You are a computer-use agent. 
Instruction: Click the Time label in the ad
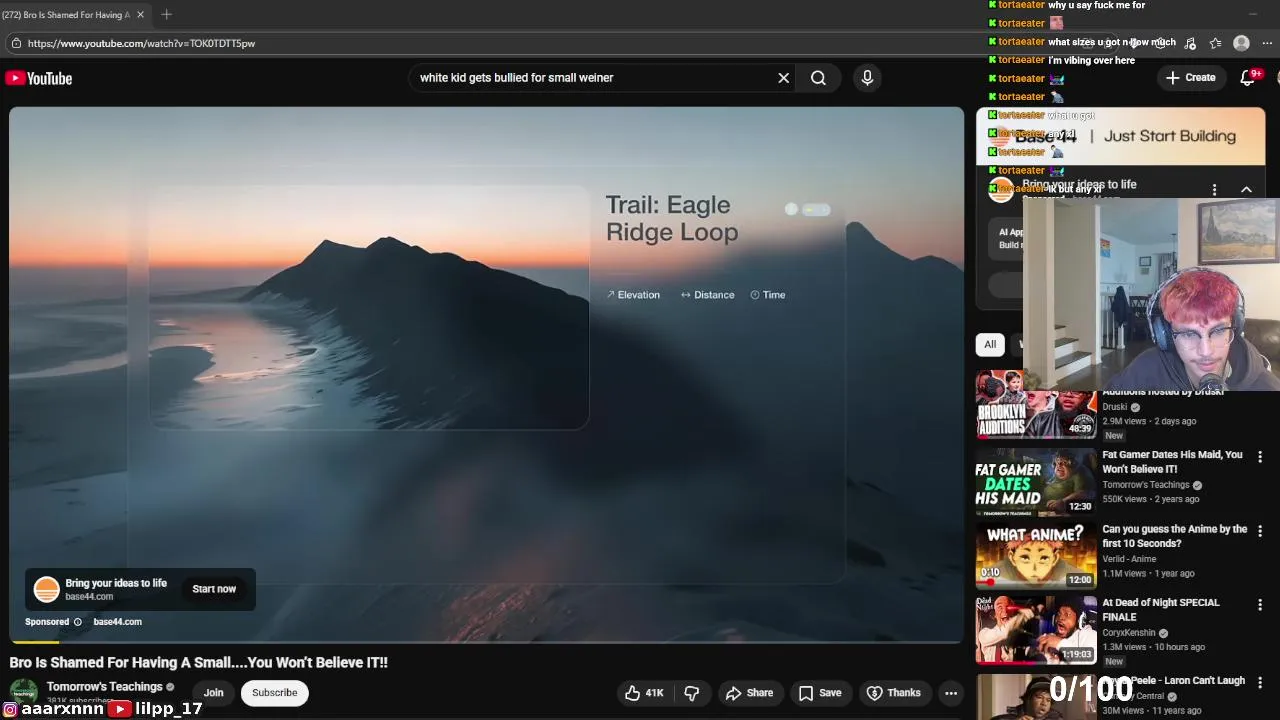[768, 295]
